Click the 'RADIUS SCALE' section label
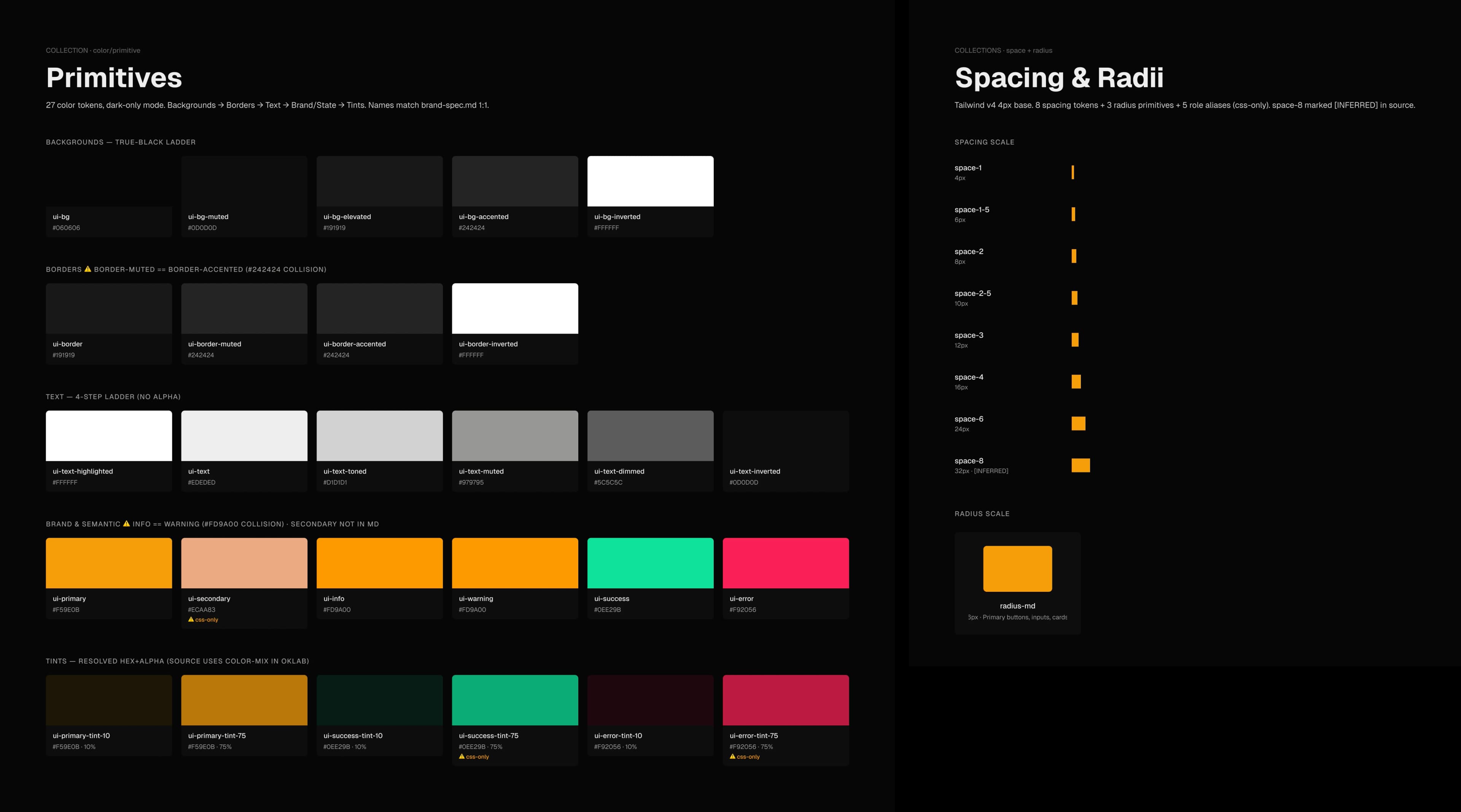Screen dimensions: 1461x812 click(x=982, y=514)
